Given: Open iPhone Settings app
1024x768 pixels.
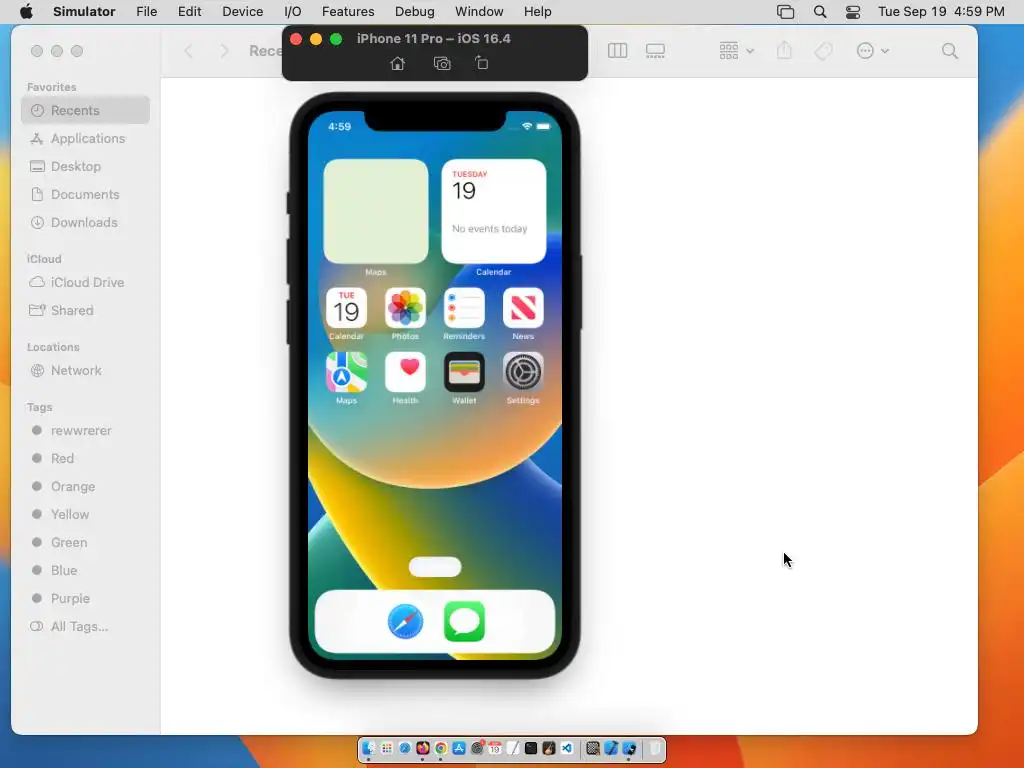Looking at the screenshot, I should coord(523,372).
